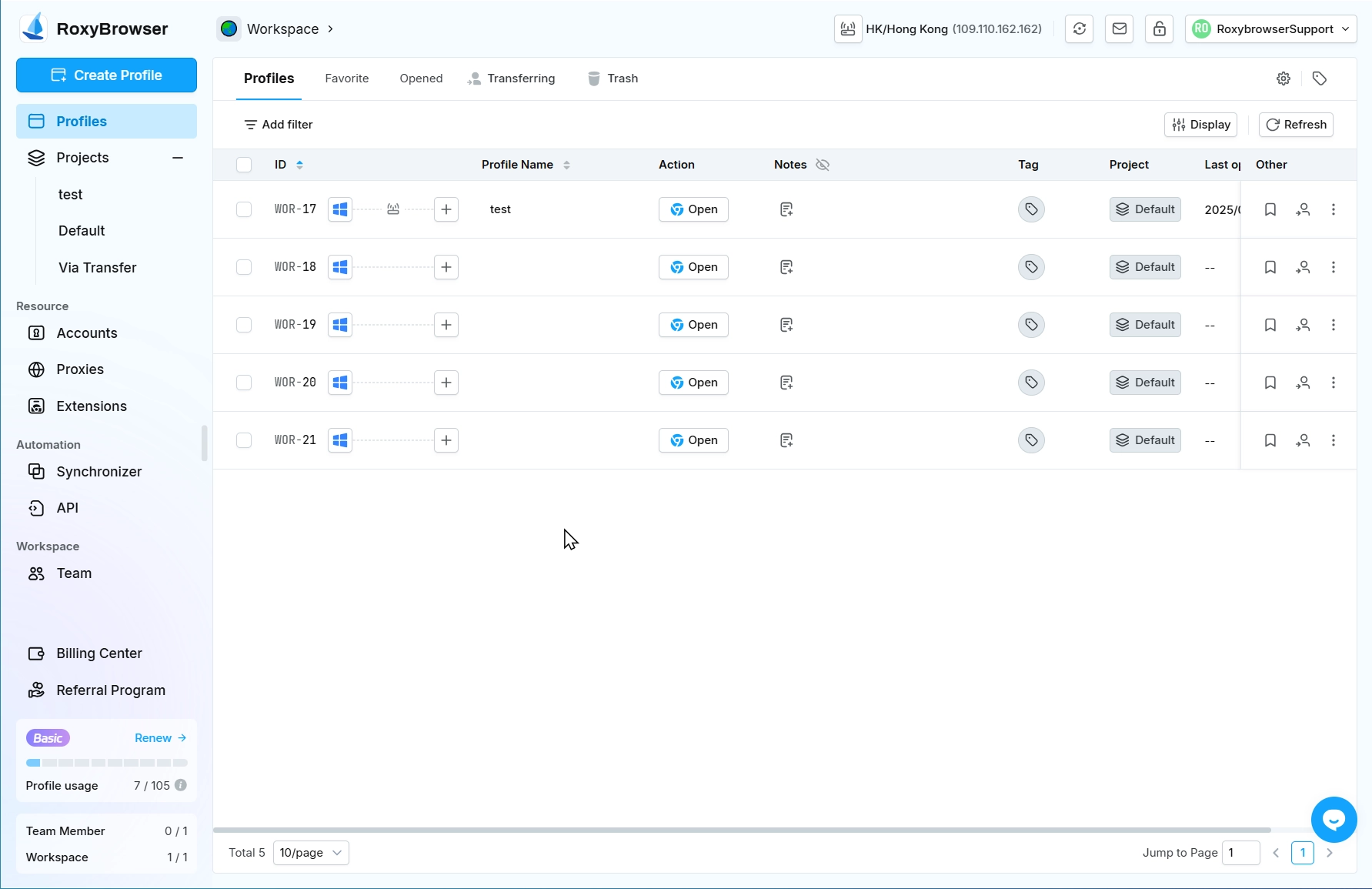Click the Jump to Page input field
Viewport: 1372px width, 889px height.
(x=1240, y=853)
